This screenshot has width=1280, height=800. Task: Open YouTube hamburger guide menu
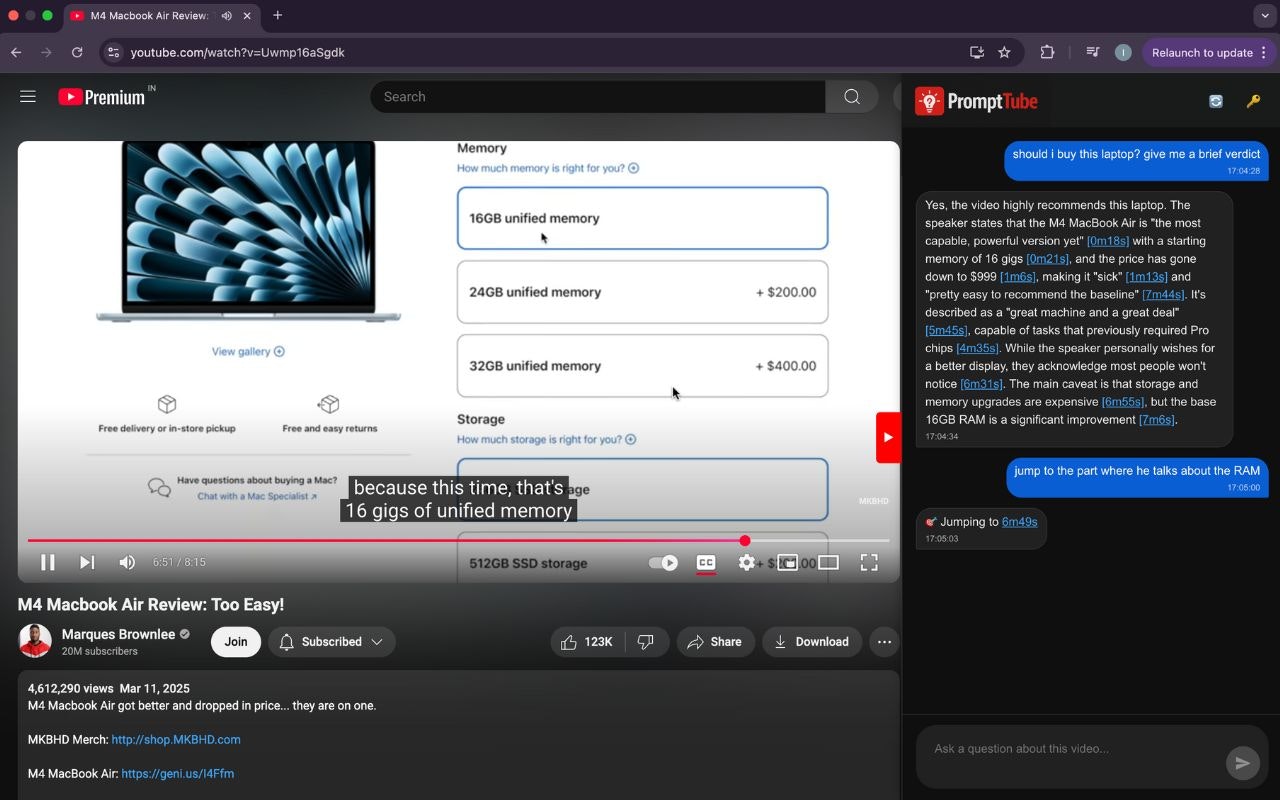point(28,97)
